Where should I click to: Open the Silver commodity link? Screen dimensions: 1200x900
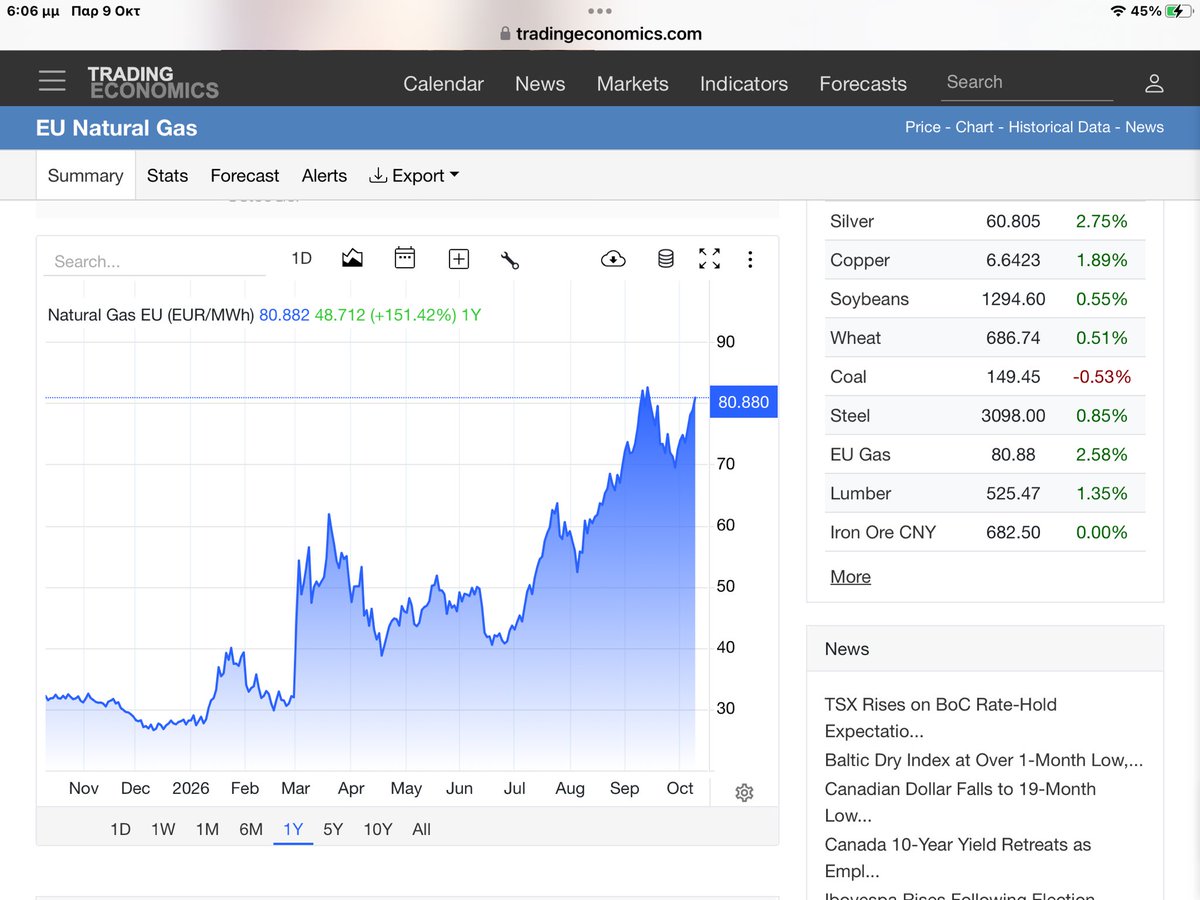[852, 221]
